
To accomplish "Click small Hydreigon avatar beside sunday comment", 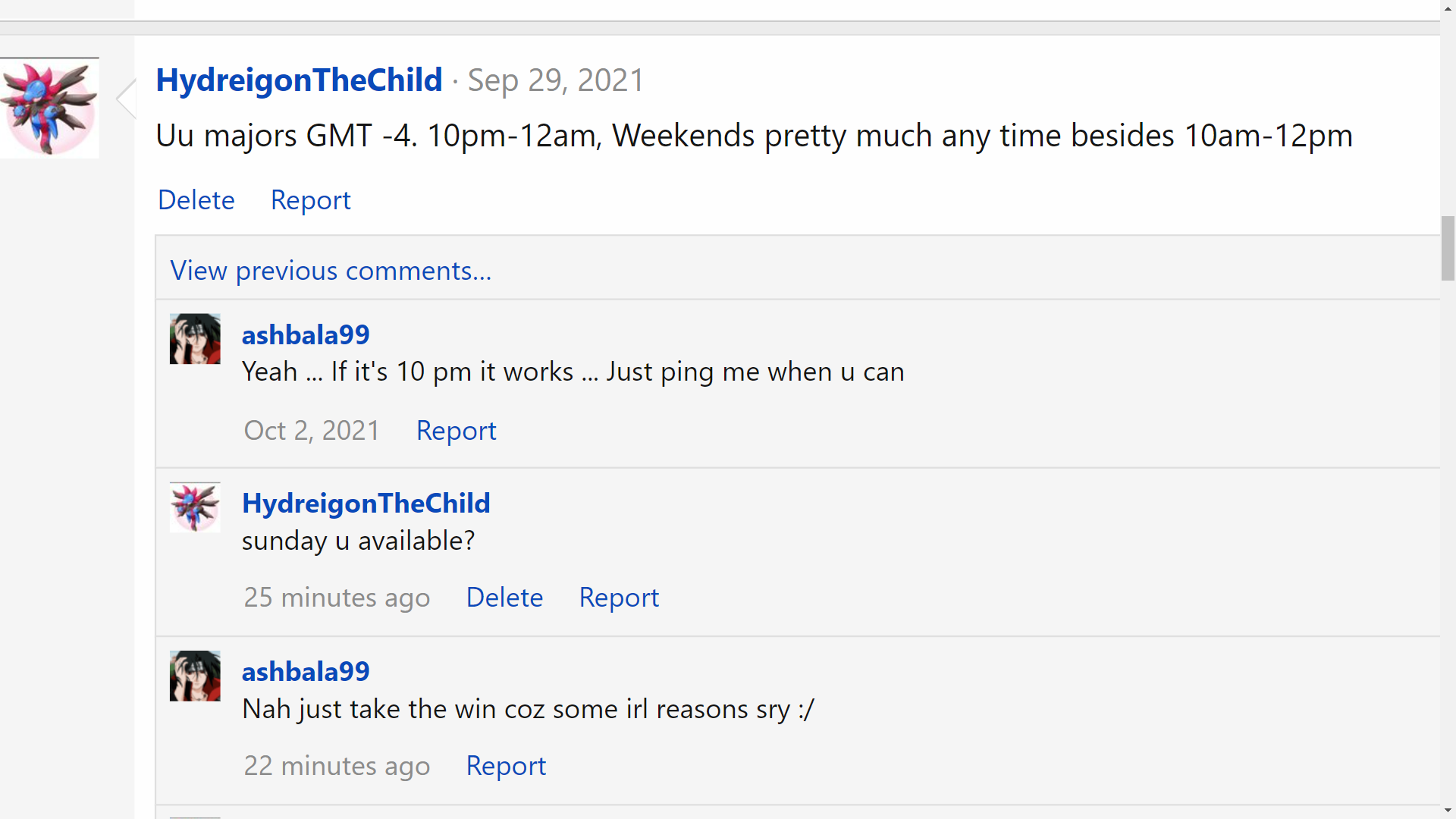I will click(195, 507).
